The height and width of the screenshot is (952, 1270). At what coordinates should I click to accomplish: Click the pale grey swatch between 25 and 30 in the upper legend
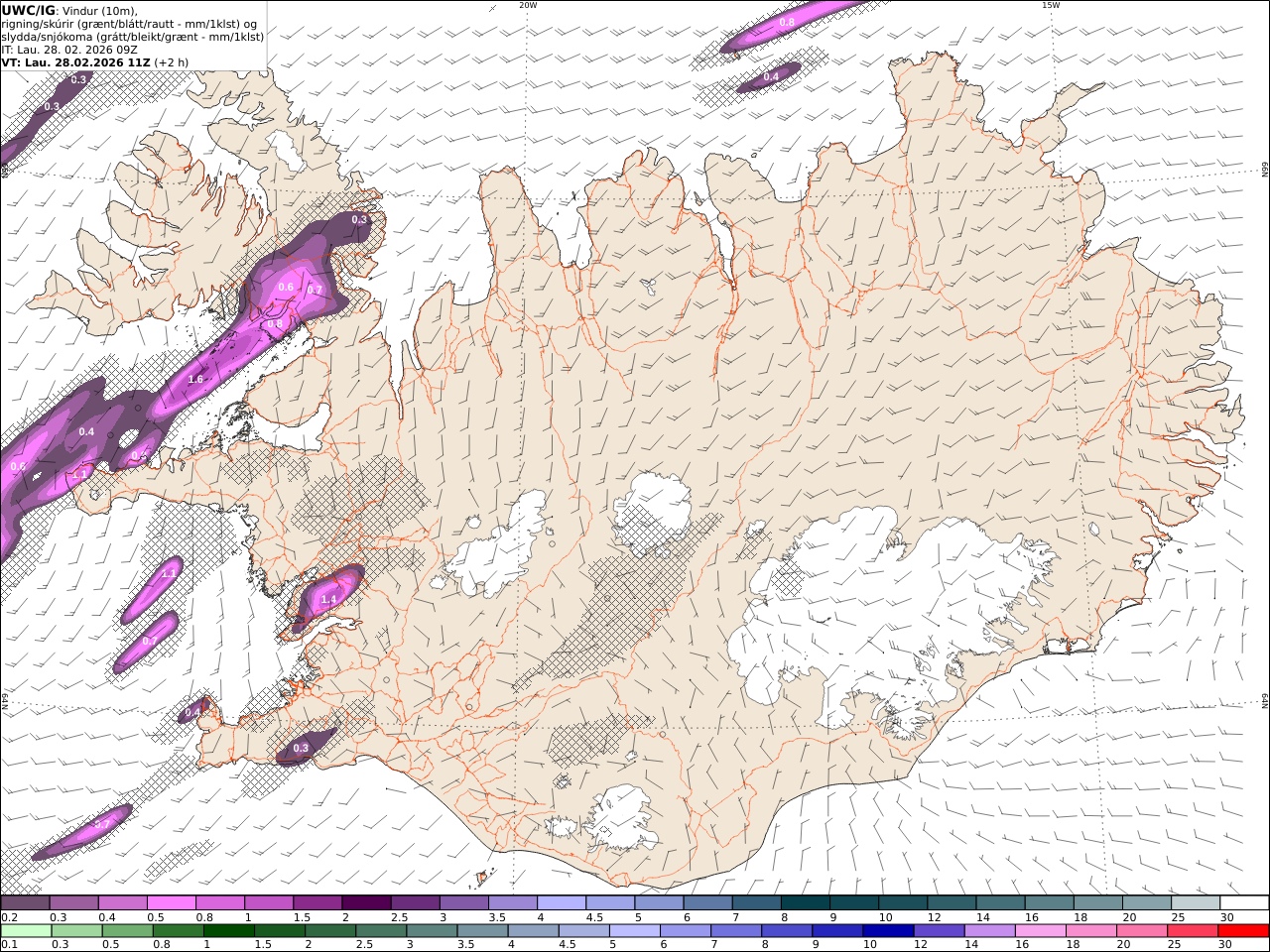tap(1197, 903)
